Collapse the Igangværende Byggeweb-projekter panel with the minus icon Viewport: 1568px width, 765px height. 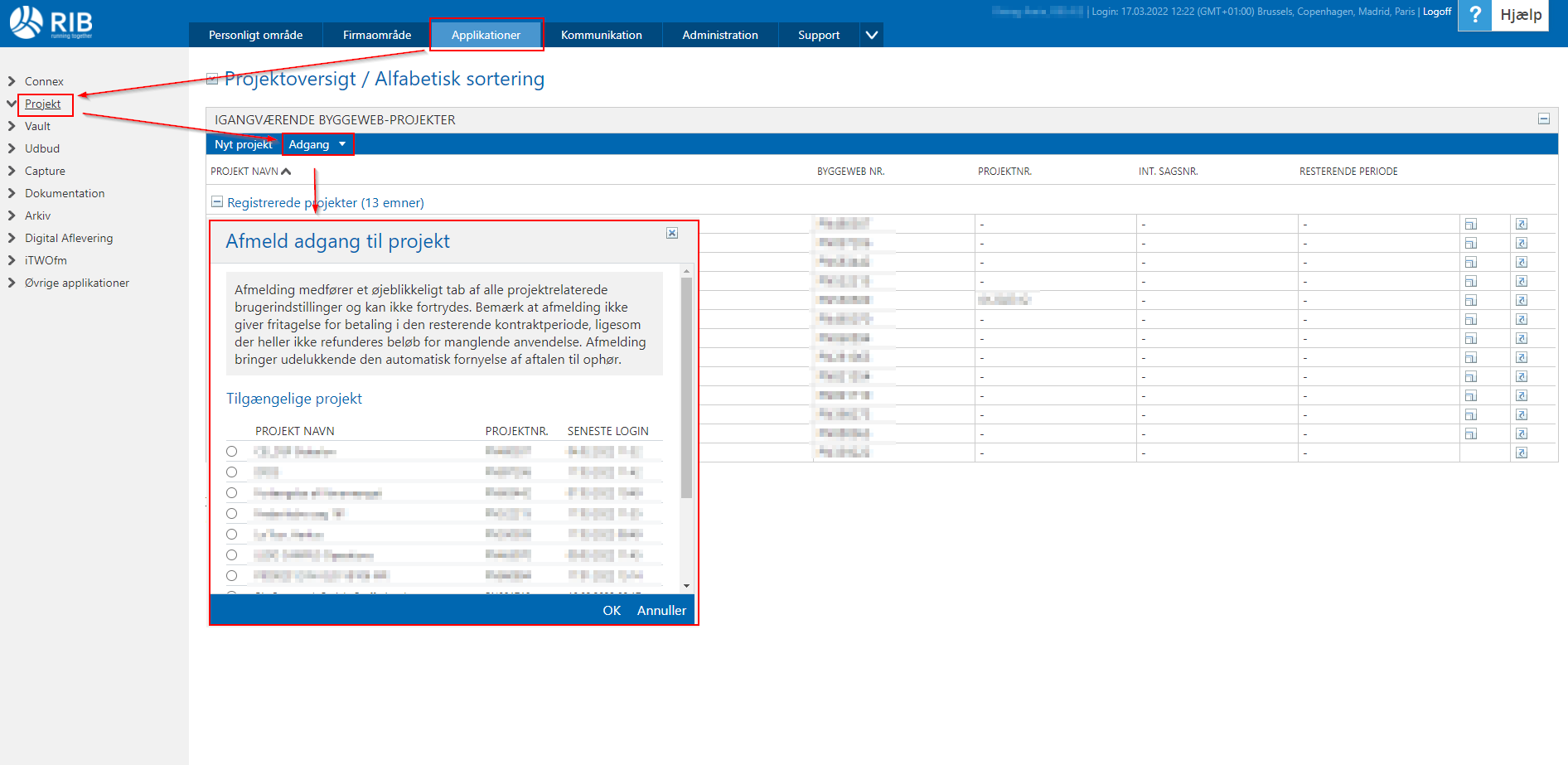click(x=1543, y=119)
